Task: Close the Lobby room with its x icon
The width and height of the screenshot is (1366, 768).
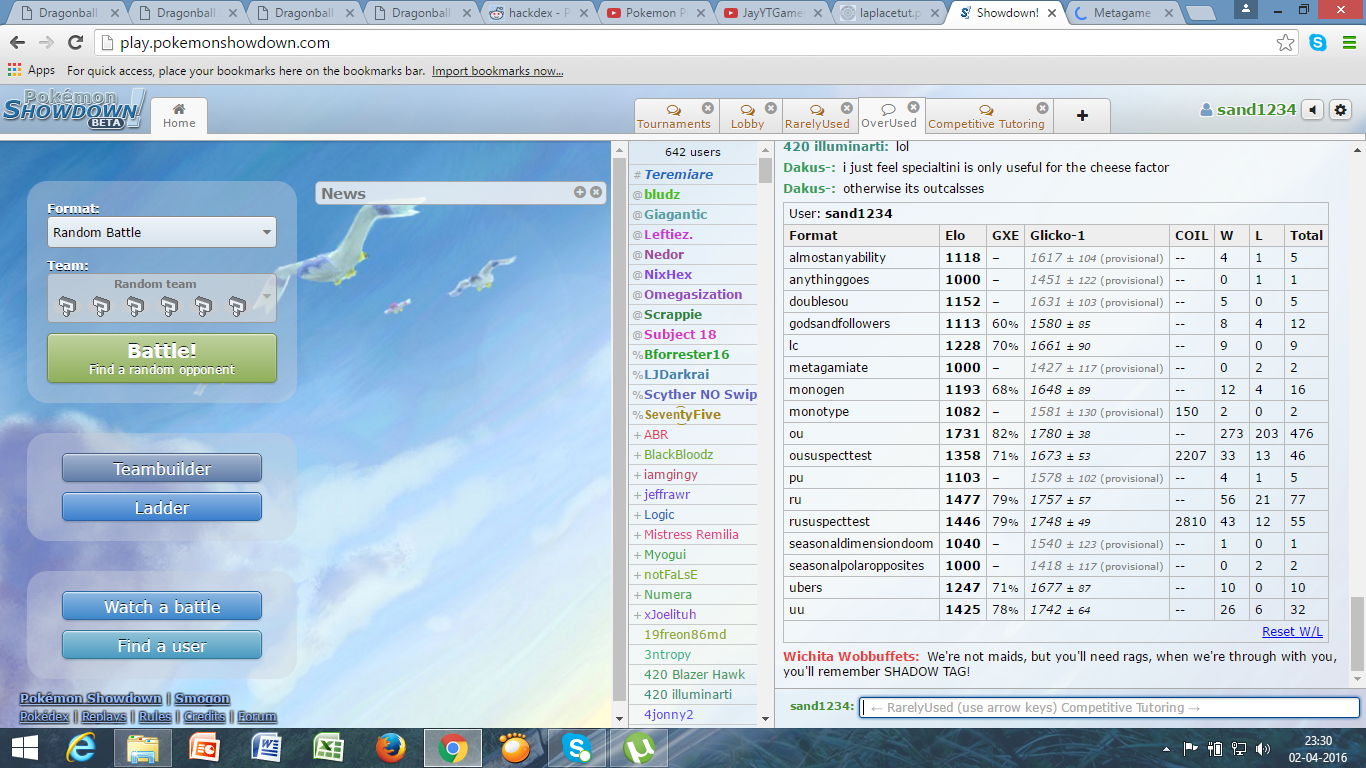Action: pos(770,106)
